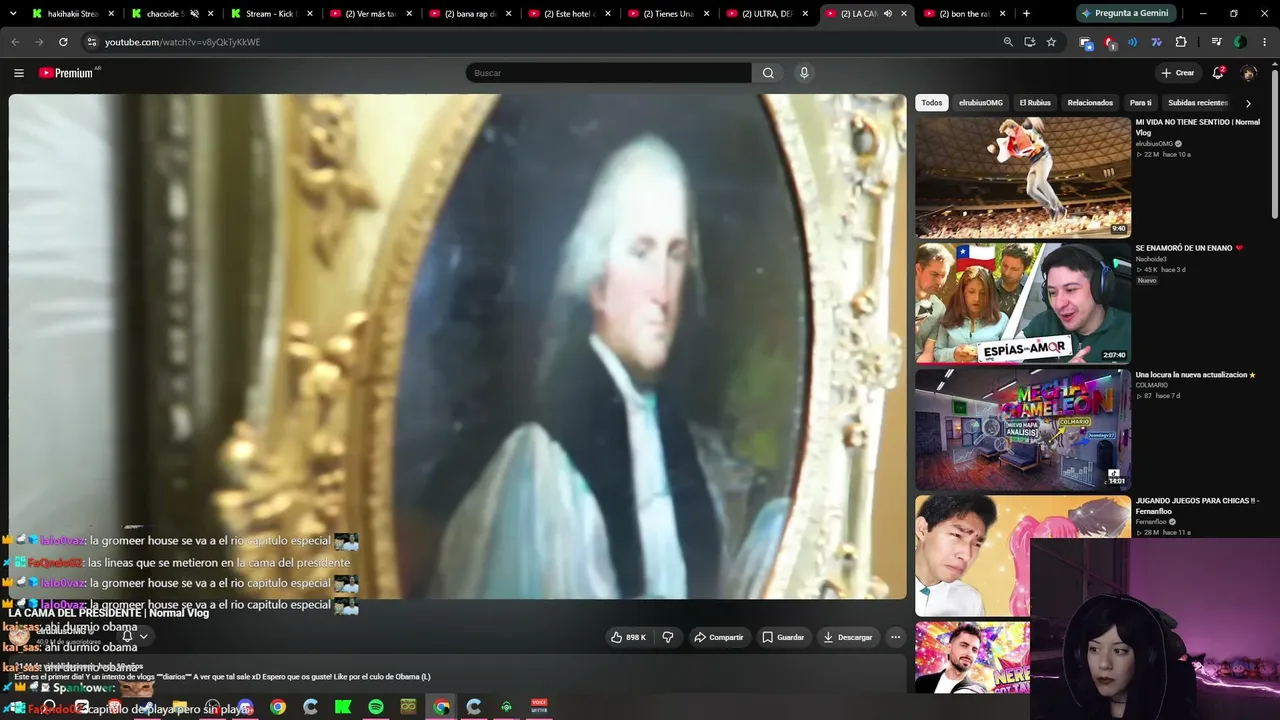Open Una locura la nueva actualizacion title

1195,375
